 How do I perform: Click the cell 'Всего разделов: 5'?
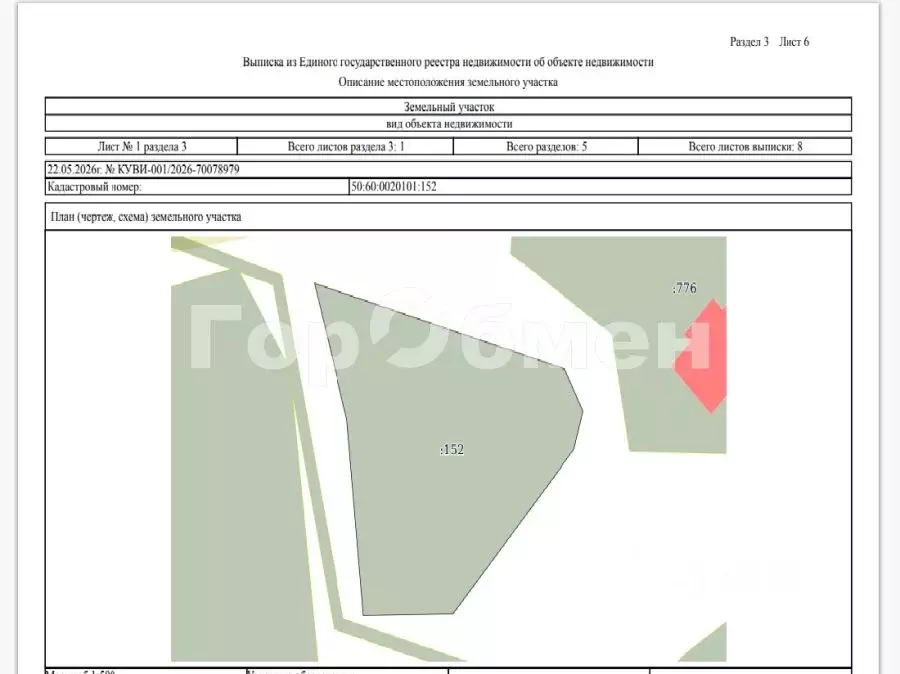pyautogui.click(x=546, y=146)
